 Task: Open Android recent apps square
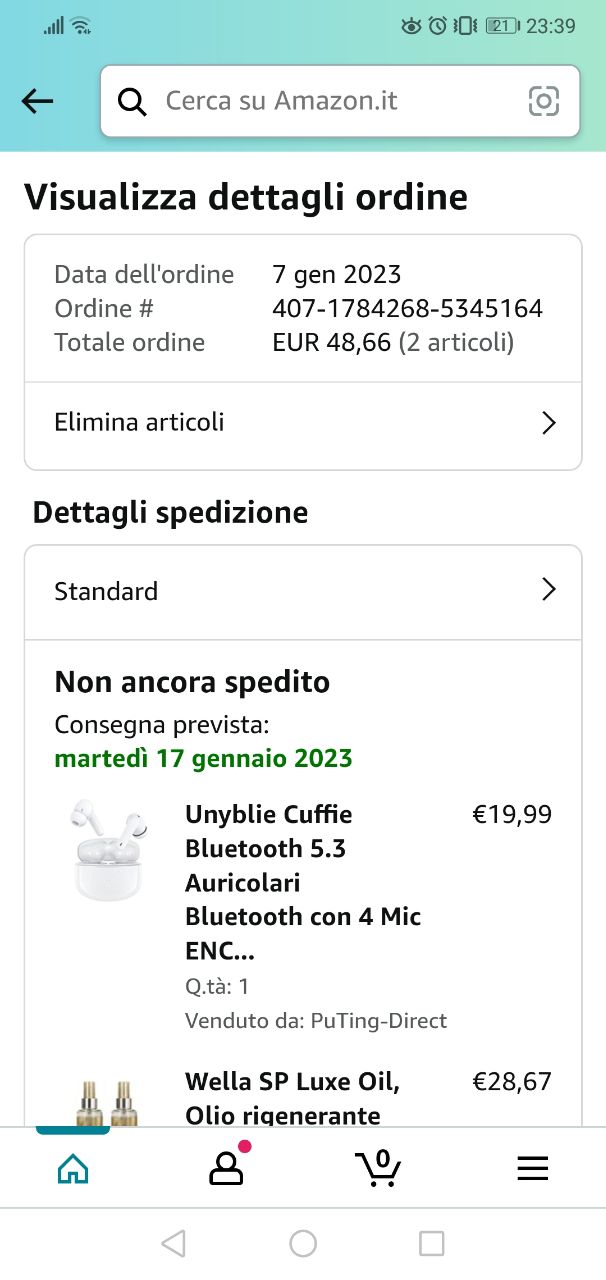point(431,1243)
